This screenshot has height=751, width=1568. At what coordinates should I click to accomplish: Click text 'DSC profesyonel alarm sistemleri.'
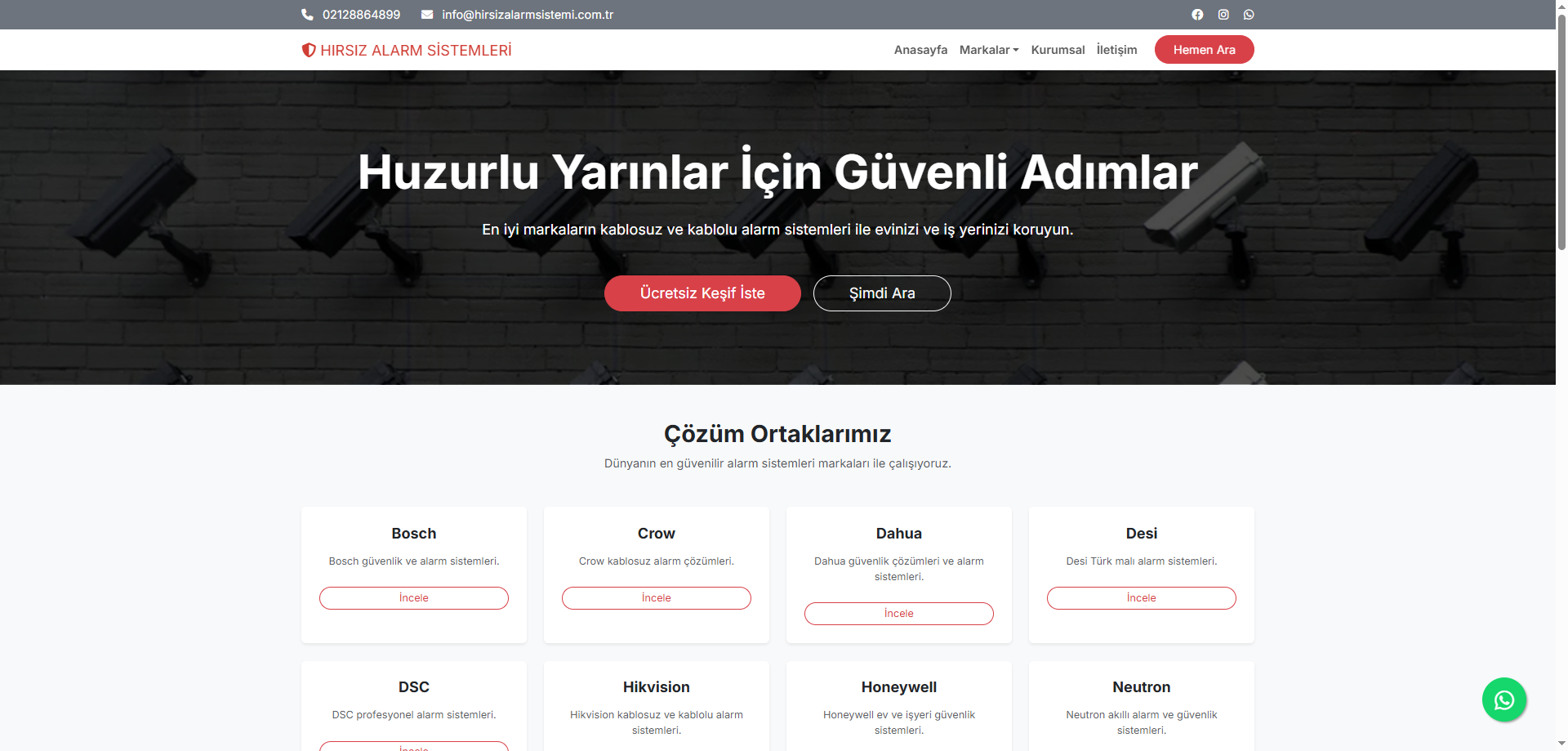coord(414,715)
